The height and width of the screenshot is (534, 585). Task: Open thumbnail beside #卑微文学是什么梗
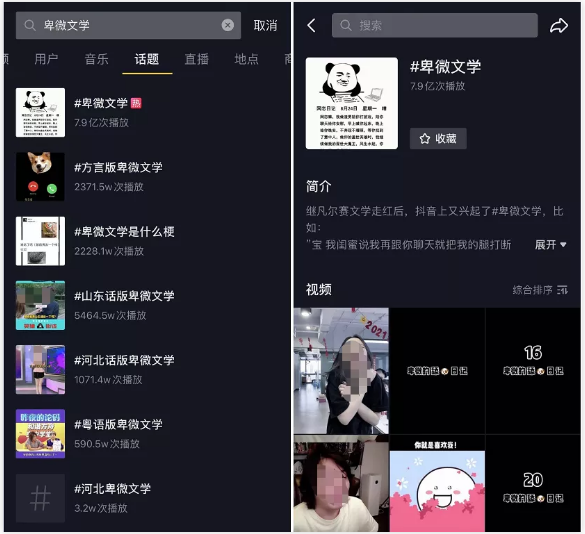tap(40, 241)
